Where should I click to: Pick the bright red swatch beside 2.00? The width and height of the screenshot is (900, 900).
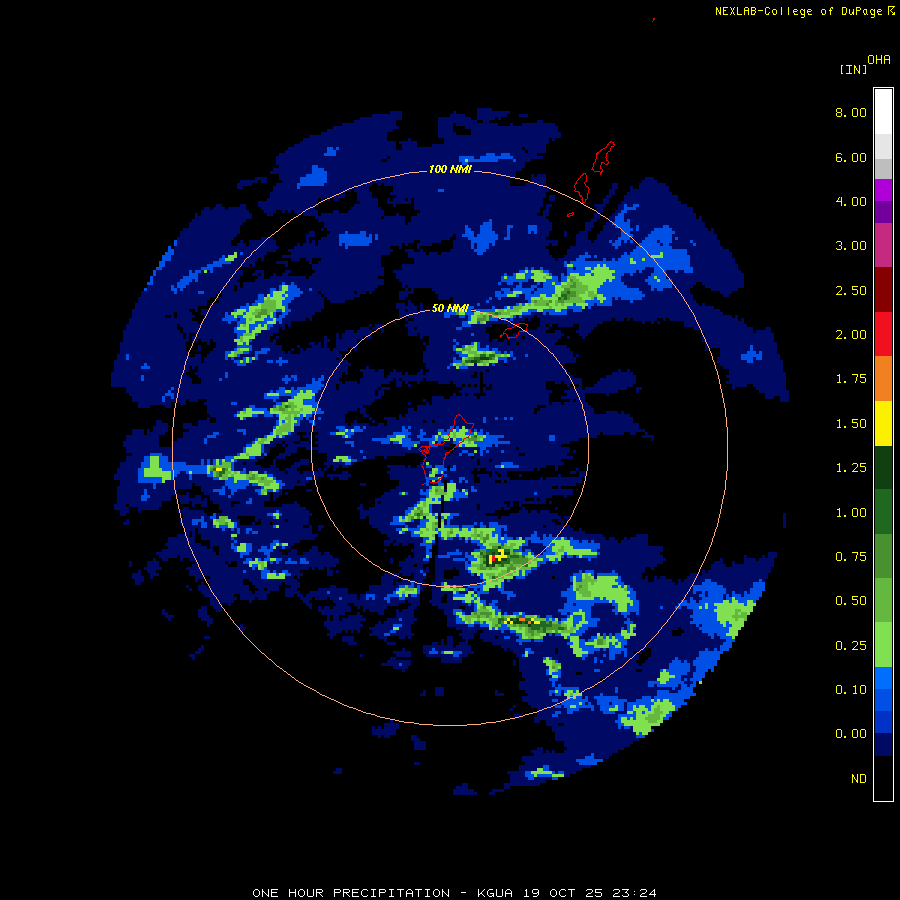click(883, 334)
